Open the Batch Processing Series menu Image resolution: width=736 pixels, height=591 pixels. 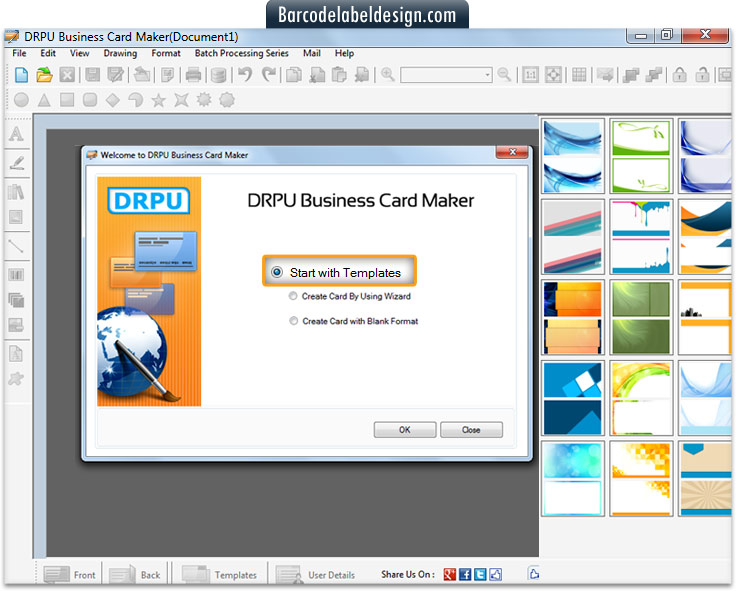[x=242, y=53]
